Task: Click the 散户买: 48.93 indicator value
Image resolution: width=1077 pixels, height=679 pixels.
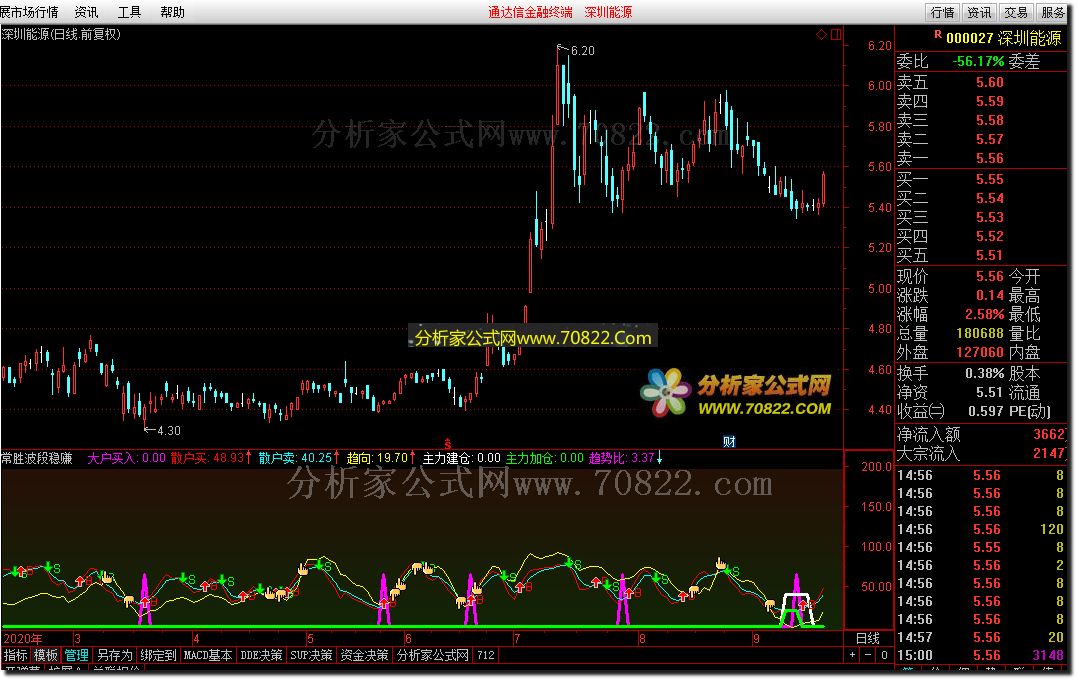Action: tap(210, 458)
